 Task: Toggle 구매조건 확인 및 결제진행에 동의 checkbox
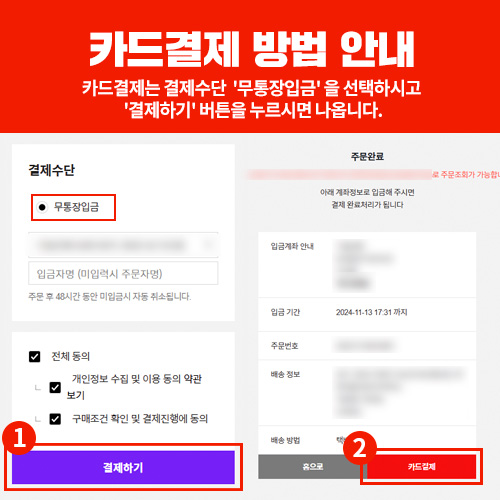[x=55, y=419]
